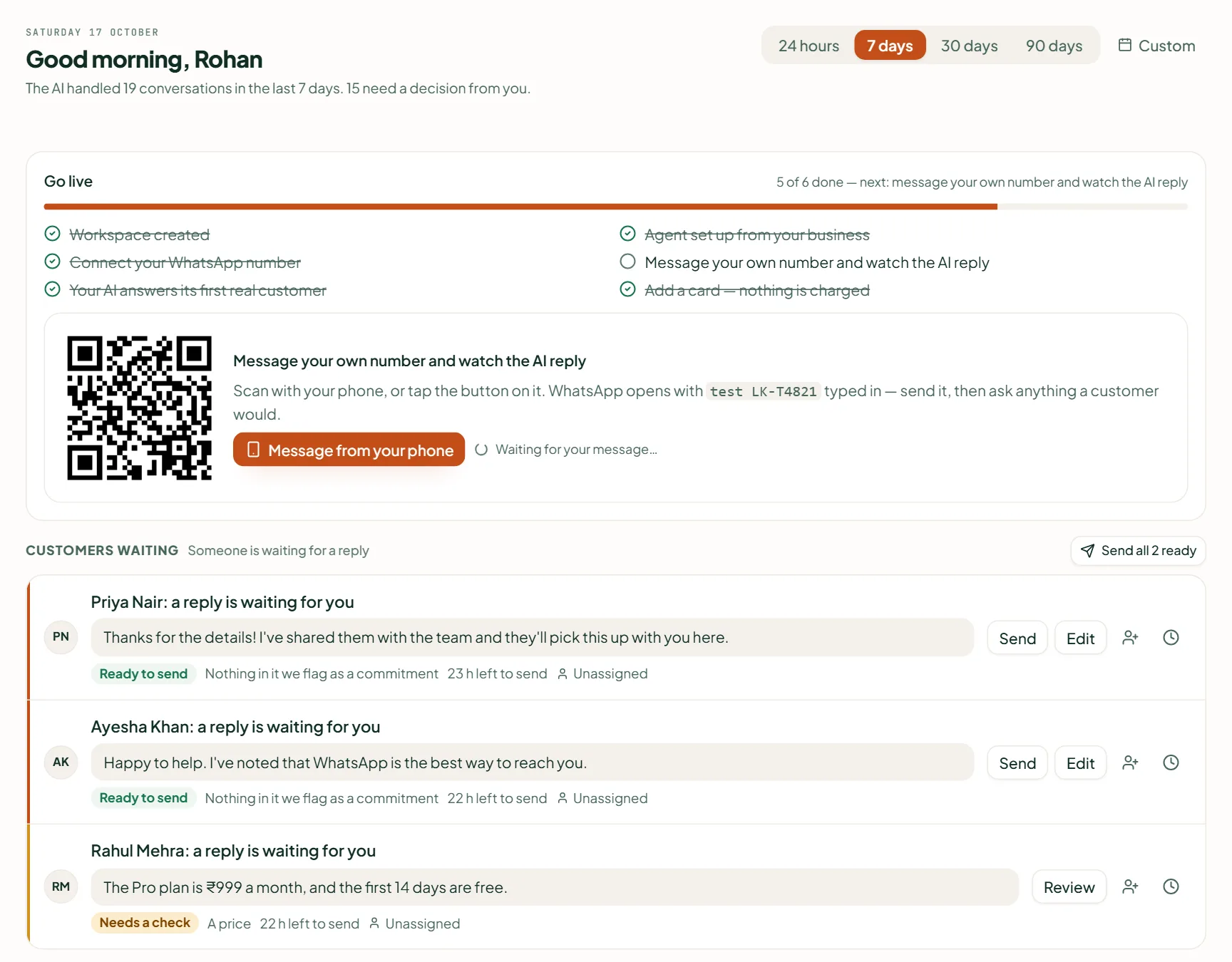Screen dimensions: 1232x962
Task: Click the 'Workspace created' check circle
Action: pyautogui.click(x=52, y=234)
